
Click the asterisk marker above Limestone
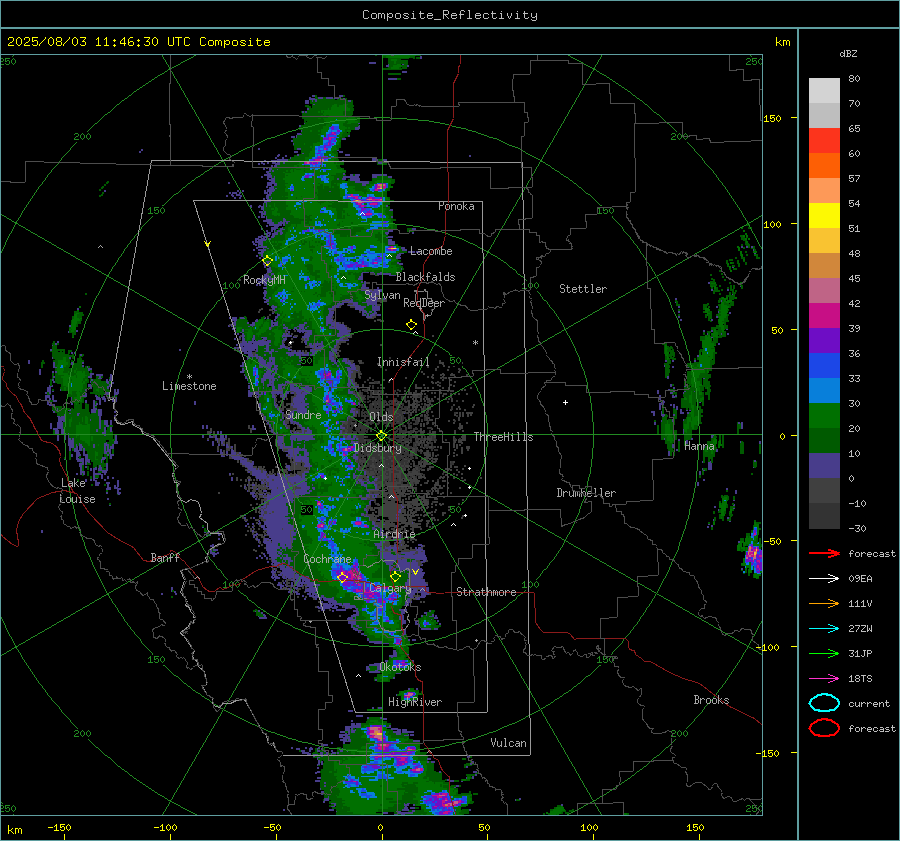pyautogui.click(x=189, y=377)
